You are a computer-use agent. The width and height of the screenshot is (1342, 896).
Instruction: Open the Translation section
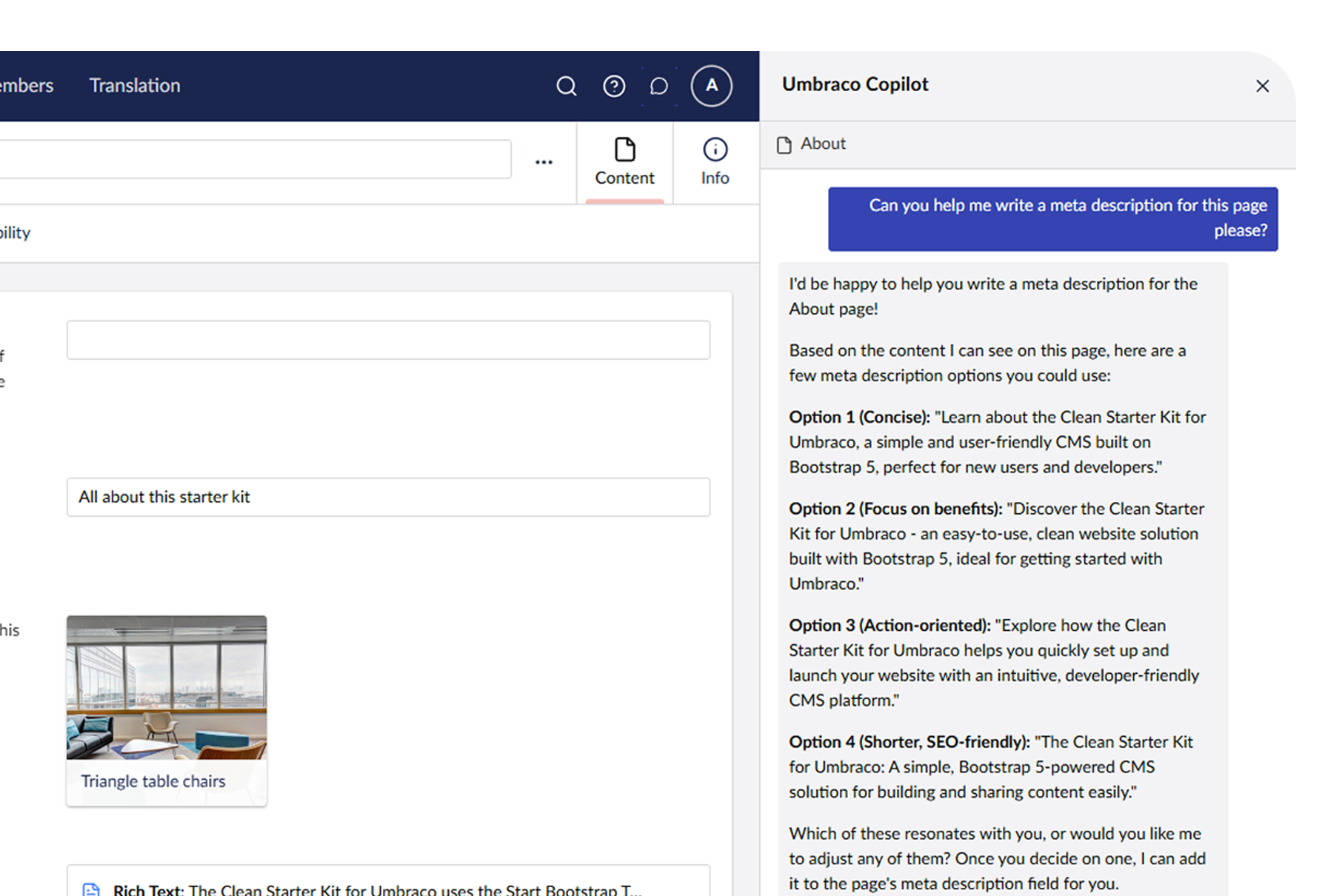pyautogui.click(x=134, y=85)
